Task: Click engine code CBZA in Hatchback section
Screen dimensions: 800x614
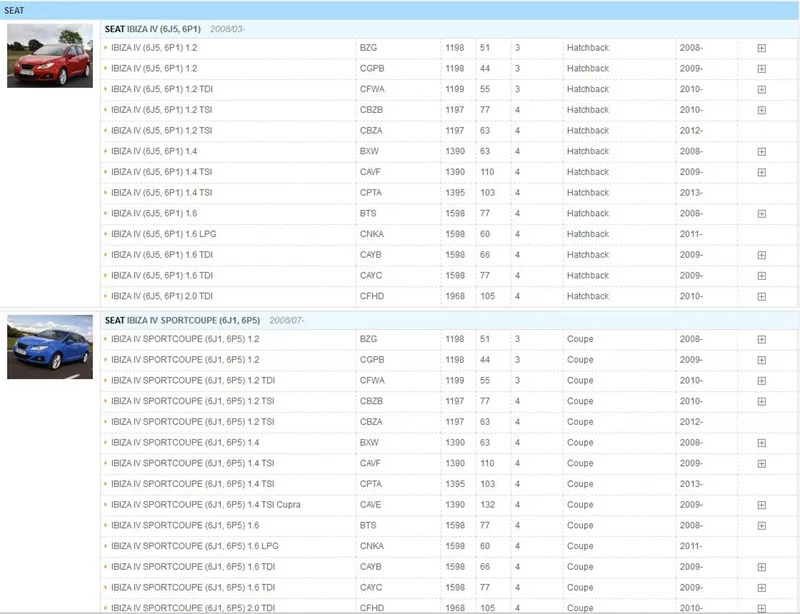Action: pyautogui.click(x=371, y=131)
